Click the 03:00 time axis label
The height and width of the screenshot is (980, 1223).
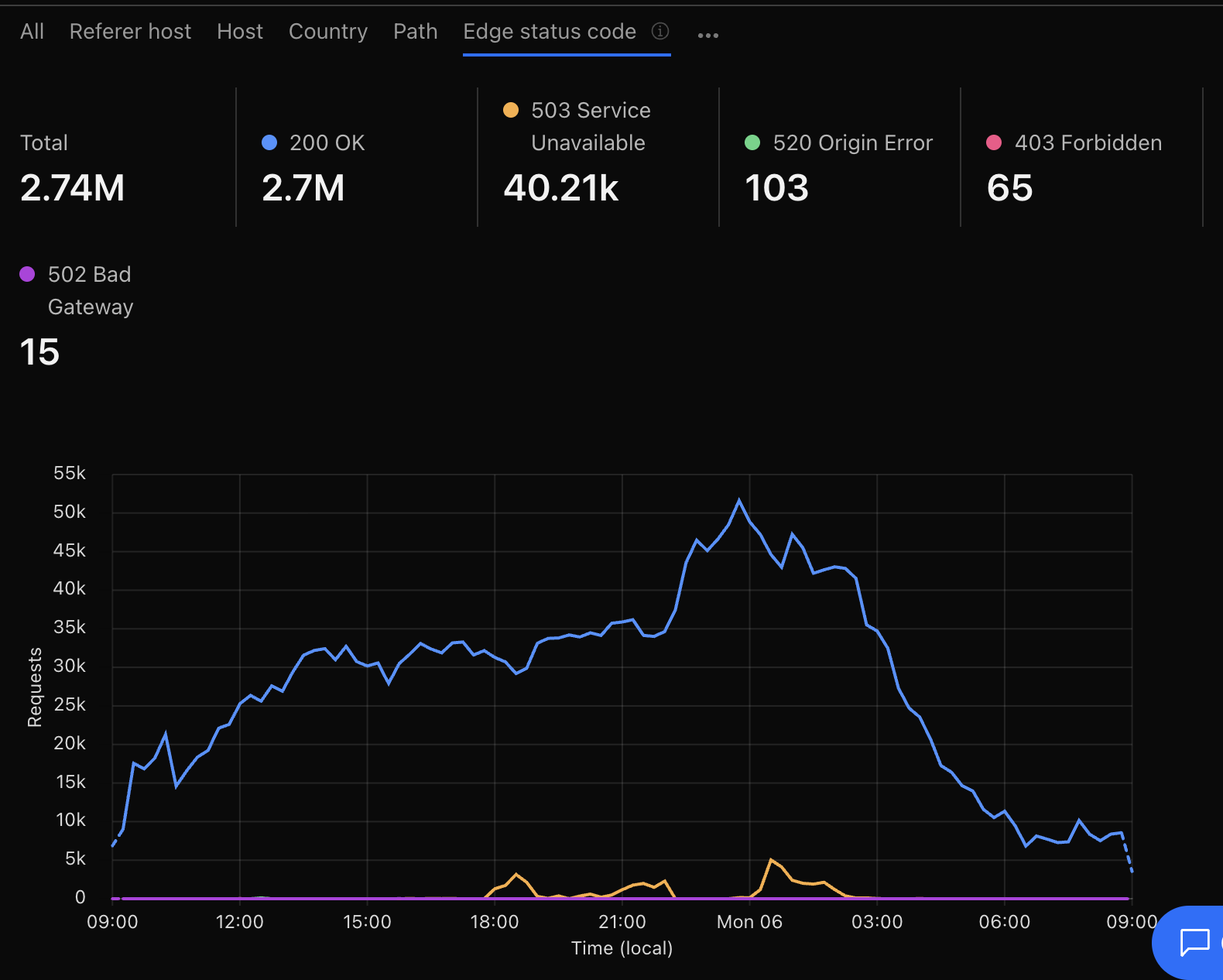click(877, 922)
